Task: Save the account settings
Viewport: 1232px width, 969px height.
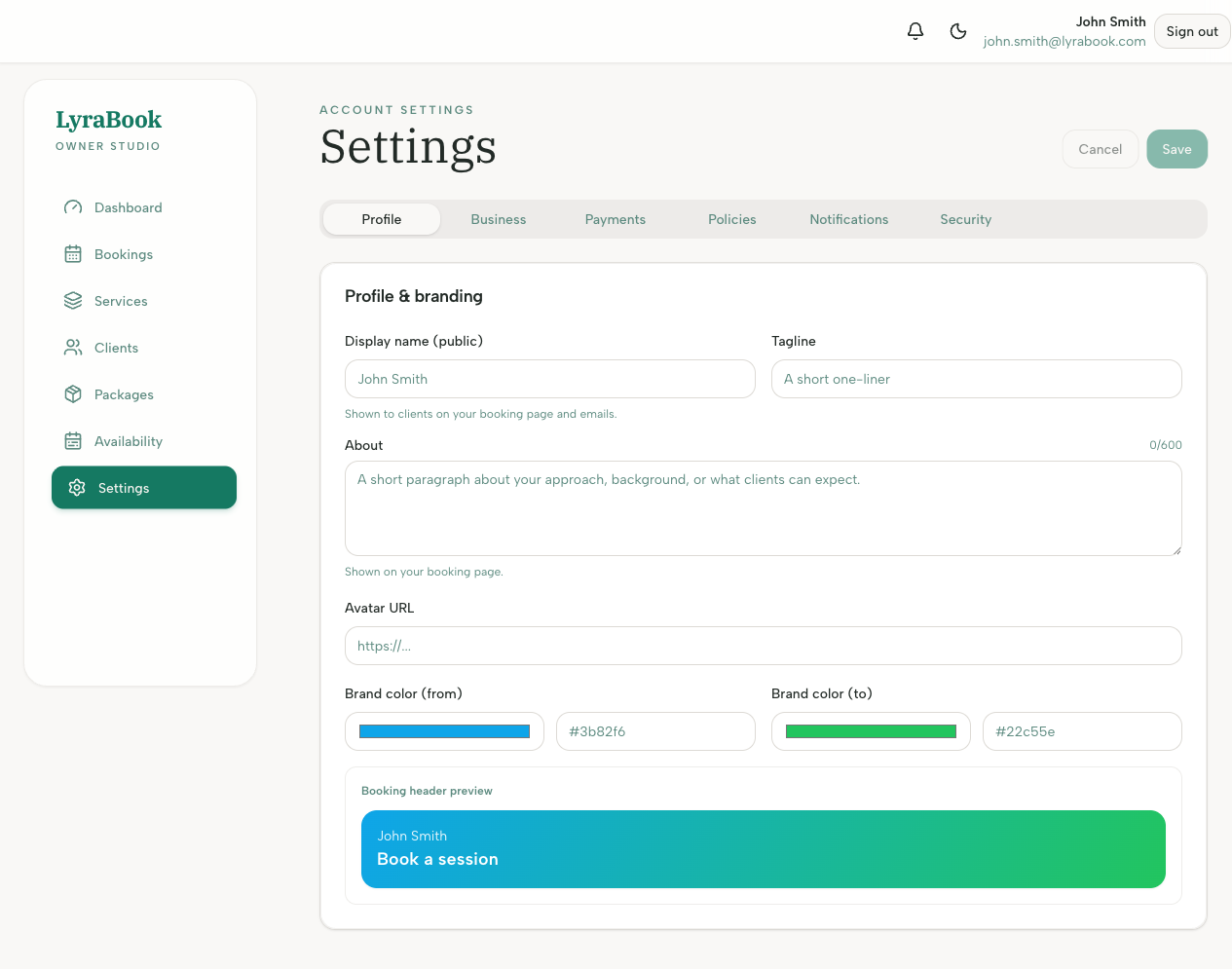Action: [x=1176, y=149]
